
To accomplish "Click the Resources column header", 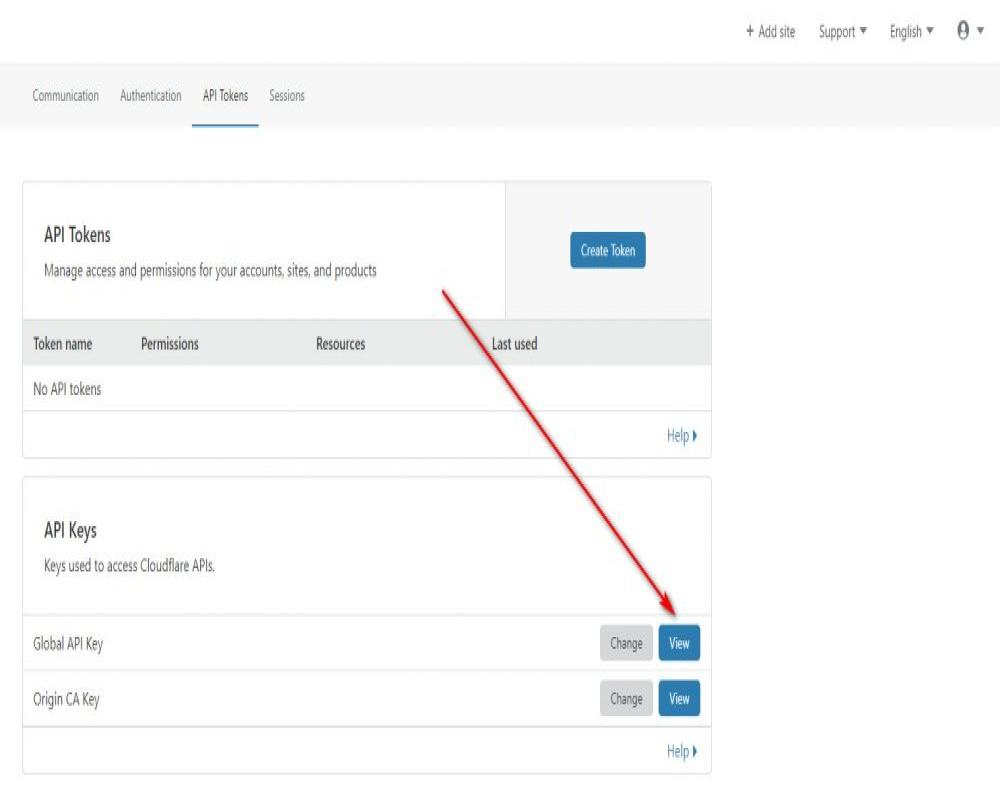I will point(340,344).
